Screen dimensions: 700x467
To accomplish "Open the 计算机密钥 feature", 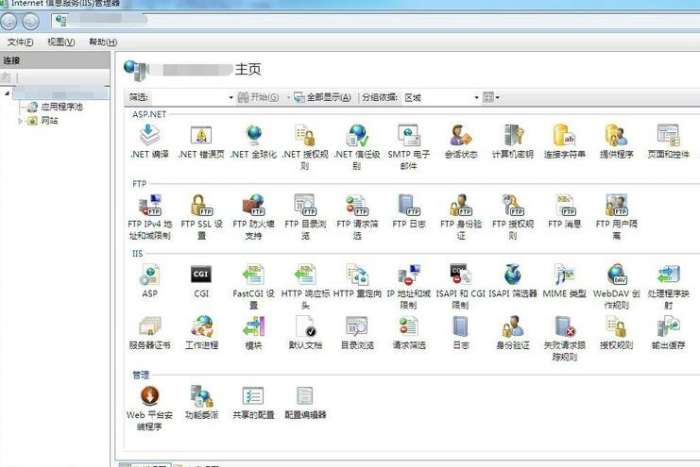I will 513,142.
